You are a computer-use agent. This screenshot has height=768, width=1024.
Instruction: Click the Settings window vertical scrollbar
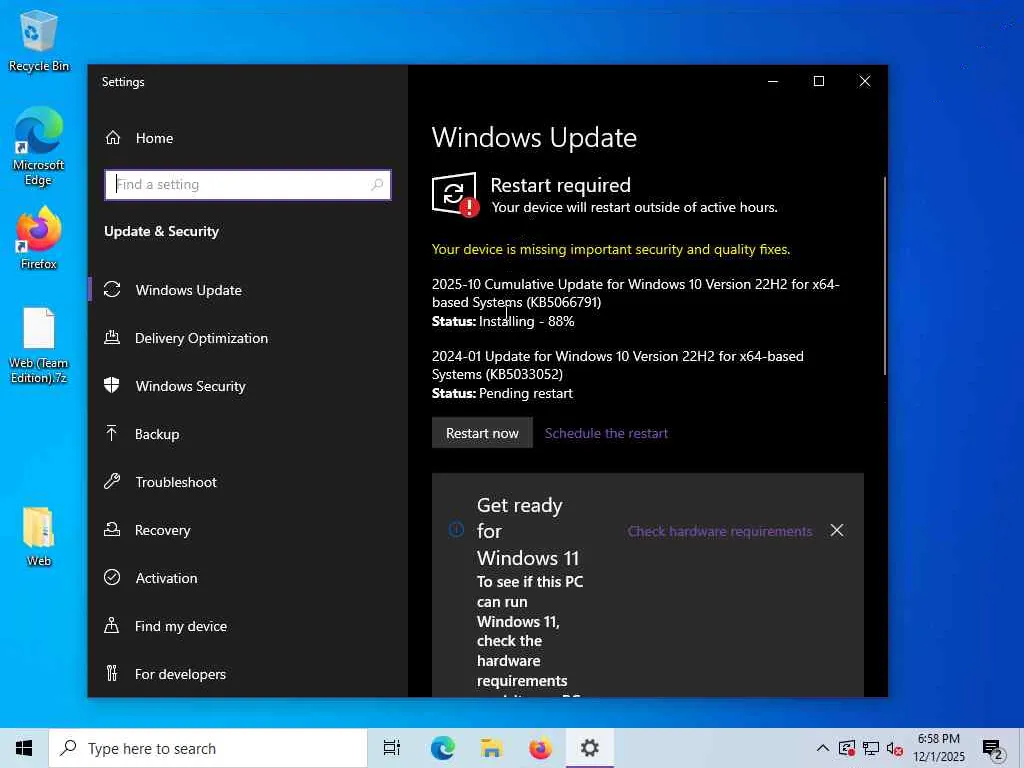tap(885, 276)
